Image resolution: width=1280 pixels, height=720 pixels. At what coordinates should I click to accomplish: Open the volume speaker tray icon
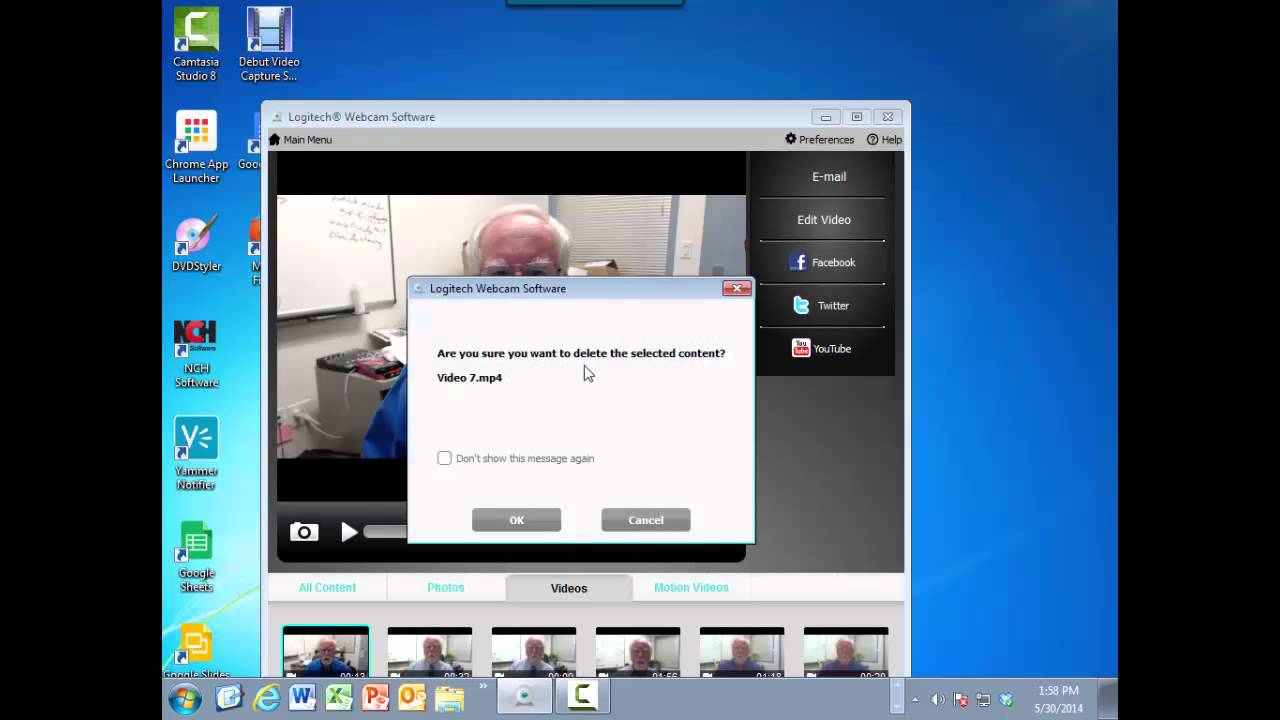tap(938, 700)
